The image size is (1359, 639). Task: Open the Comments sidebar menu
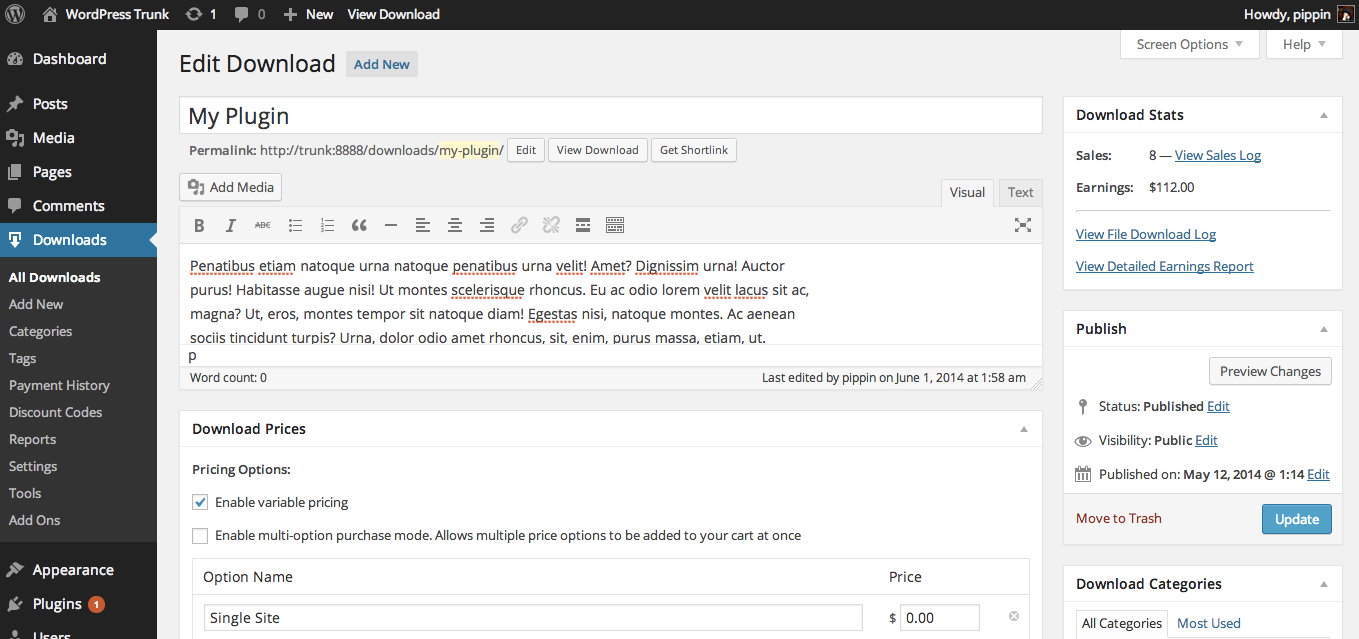pyautogui.click(x=78, y=206)
